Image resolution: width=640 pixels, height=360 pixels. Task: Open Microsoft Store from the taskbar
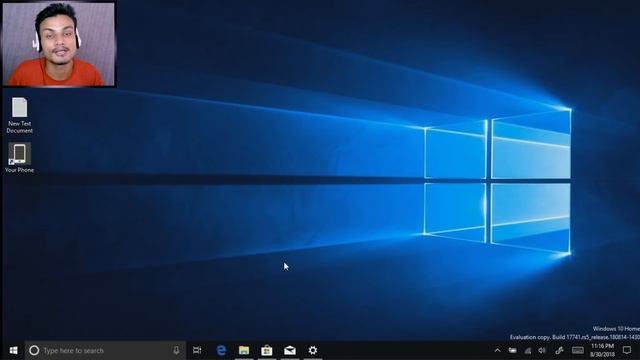267,350
